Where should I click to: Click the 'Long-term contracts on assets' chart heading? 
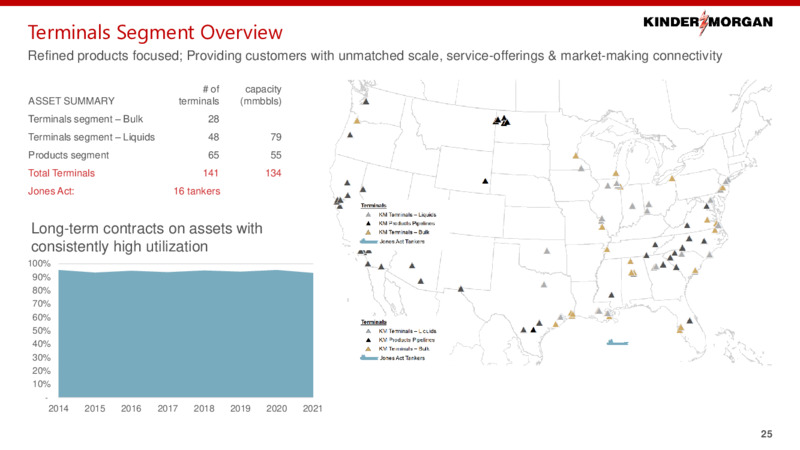(147, 237)
